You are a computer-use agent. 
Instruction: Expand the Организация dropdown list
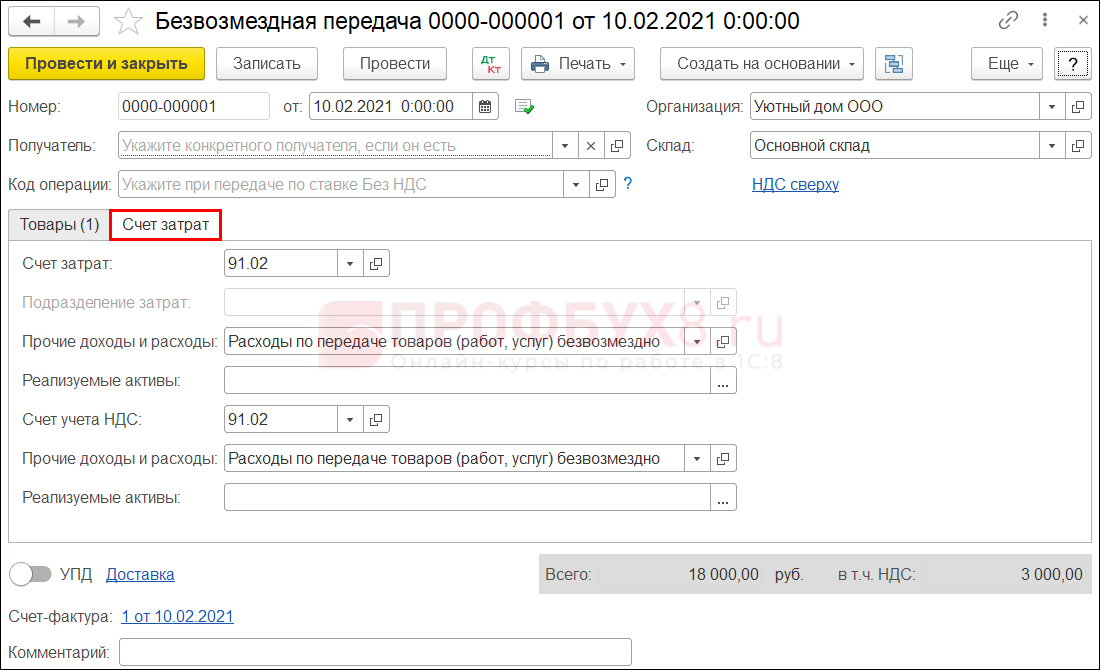pos(1052,107)
